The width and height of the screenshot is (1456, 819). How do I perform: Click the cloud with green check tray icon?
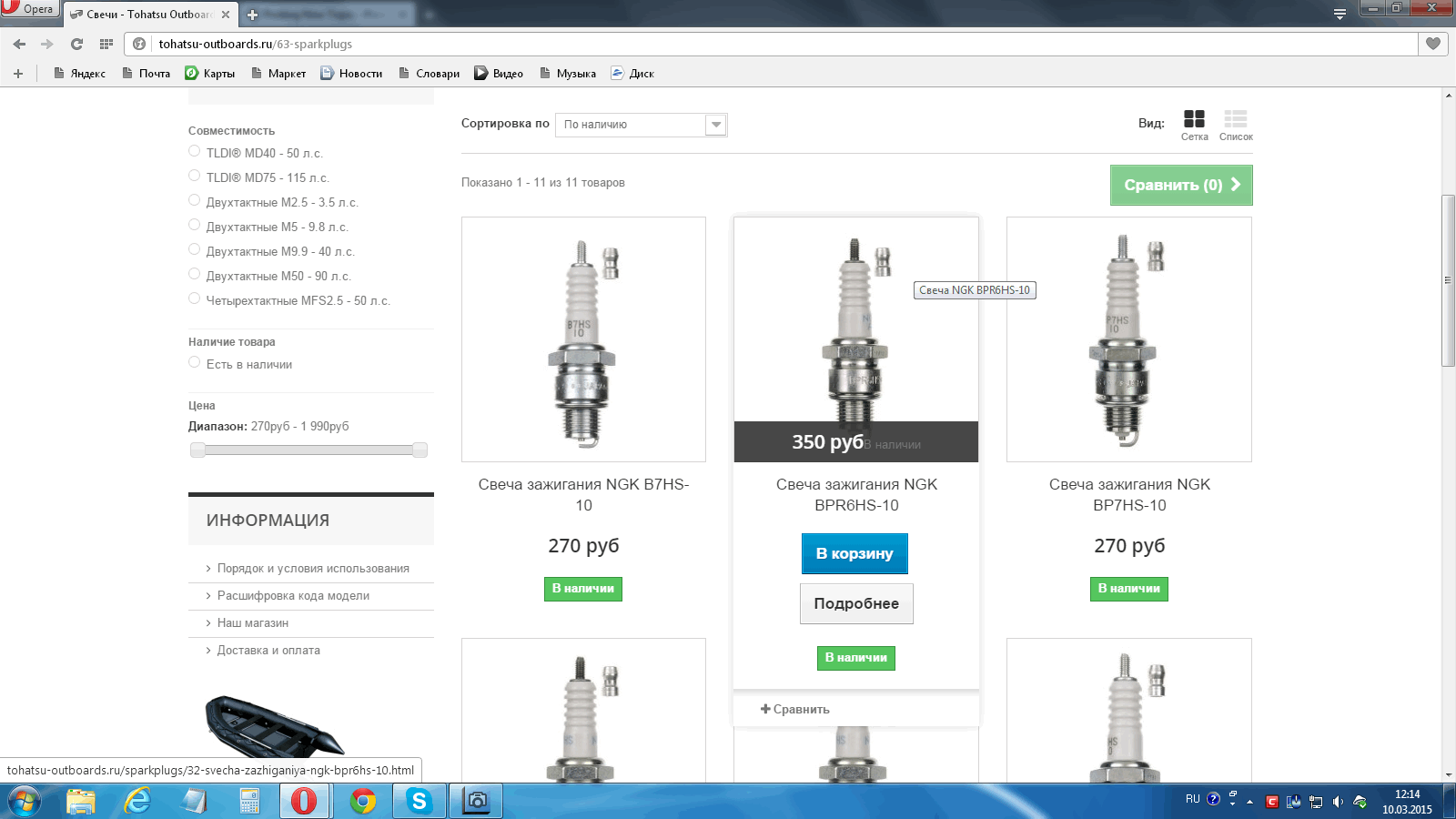point(1360,802)
